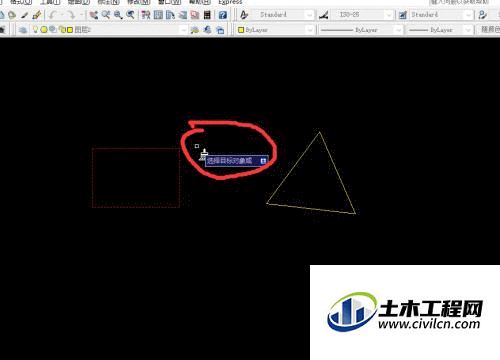Click the down-arrow icon in command tooltip
Viewport: 500px width, 360px height.
[x=263, y=161]
